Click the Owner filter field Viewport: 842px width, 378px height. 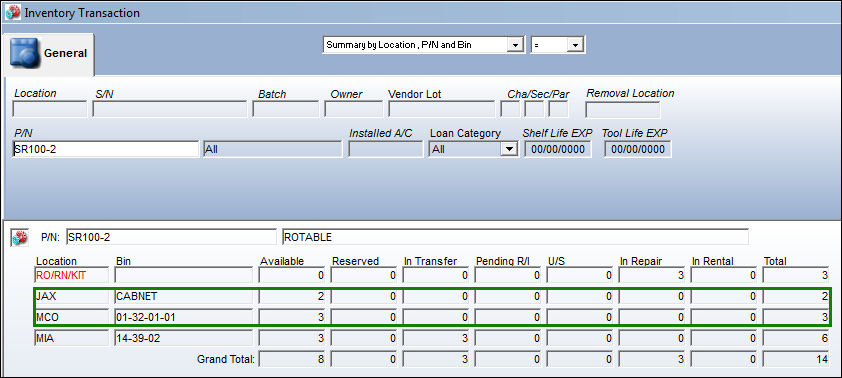(x=353, y=110)
